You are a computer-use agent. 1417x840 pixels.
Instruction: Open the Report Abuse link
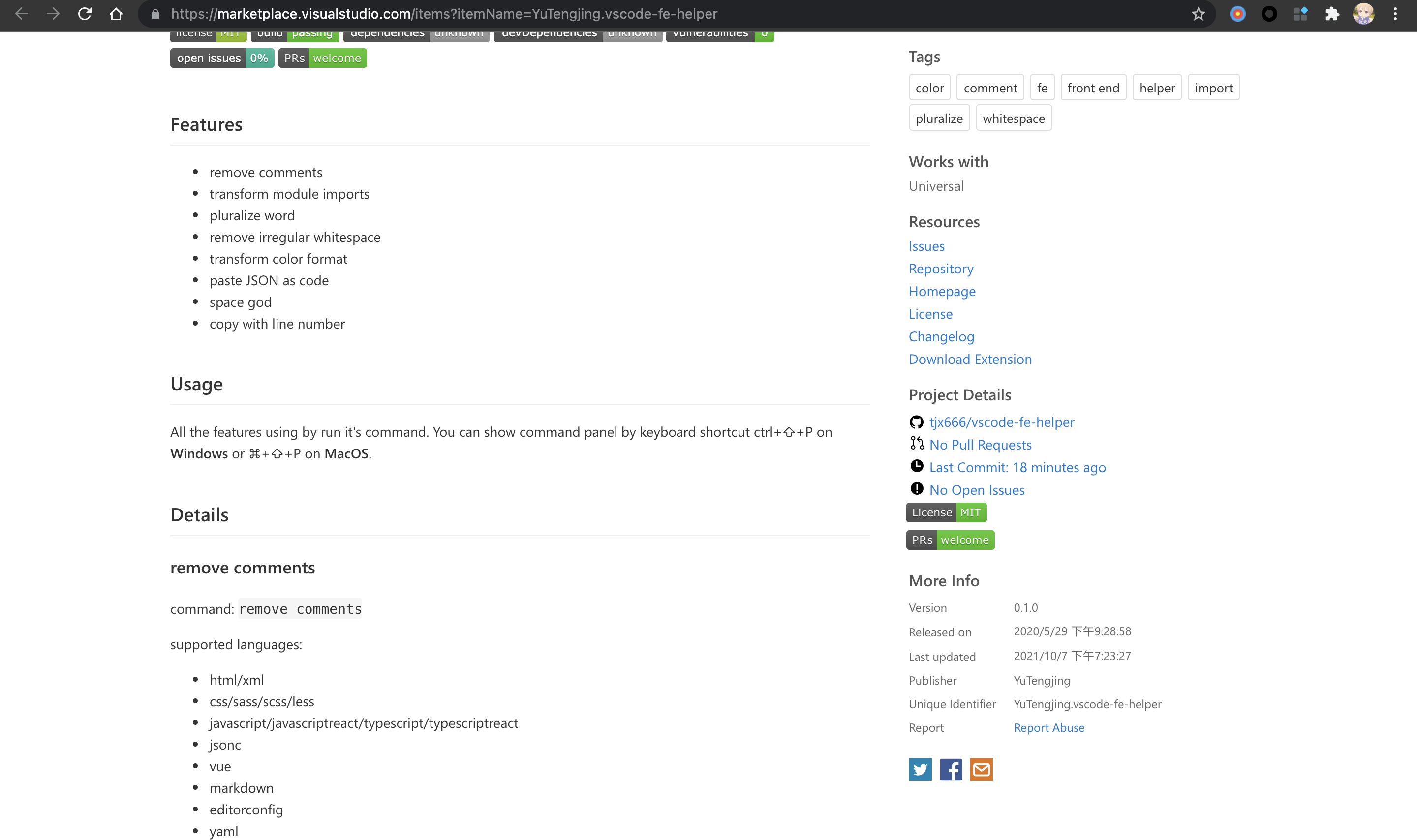[x=1048, y=727]
